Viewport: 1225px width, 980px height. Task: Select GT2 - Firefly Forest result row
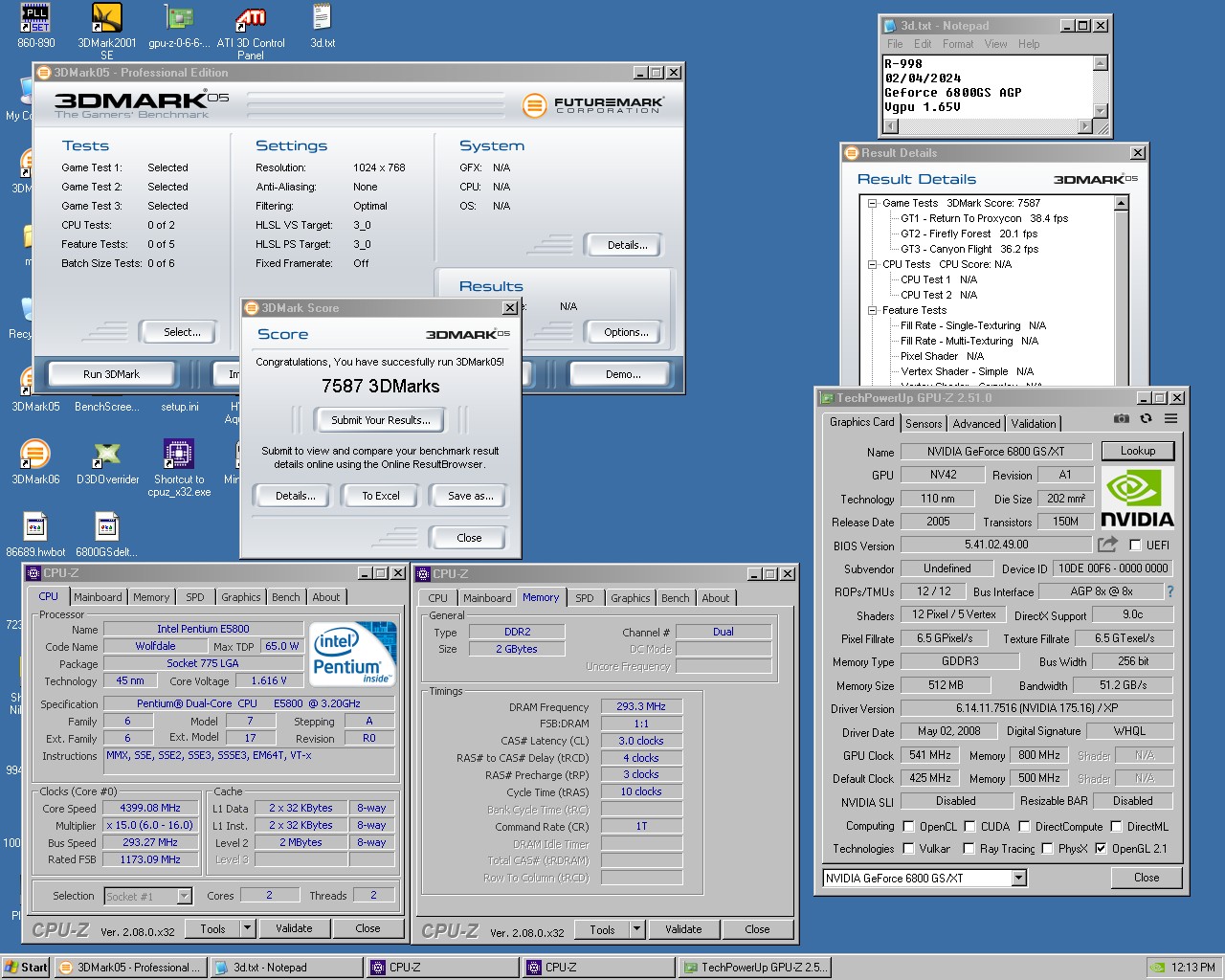click(x=969, y=234)
